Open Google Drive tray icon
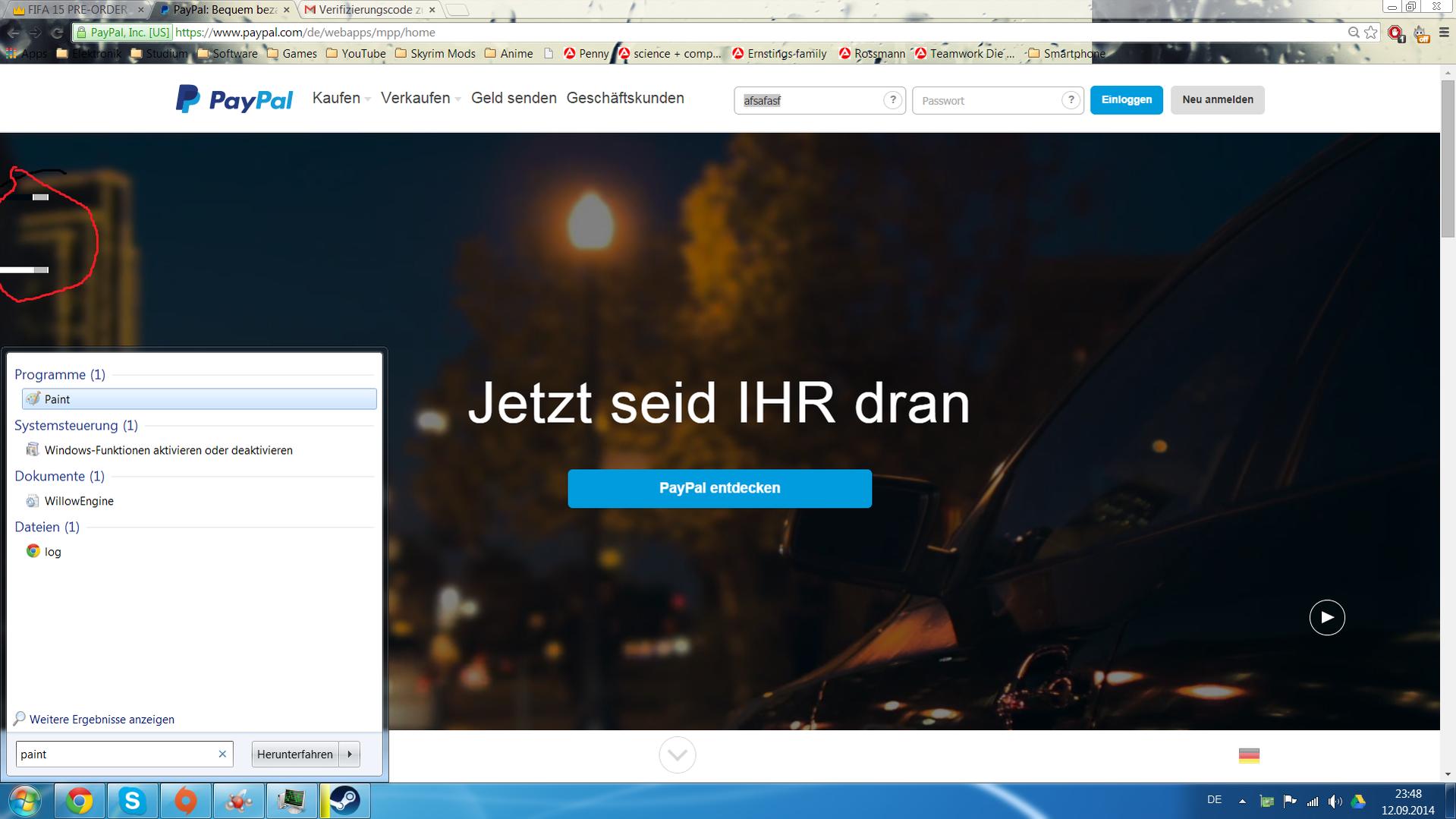This screenshot has width=1456, height=819. pyautogui.click(x=1358, y=802)
